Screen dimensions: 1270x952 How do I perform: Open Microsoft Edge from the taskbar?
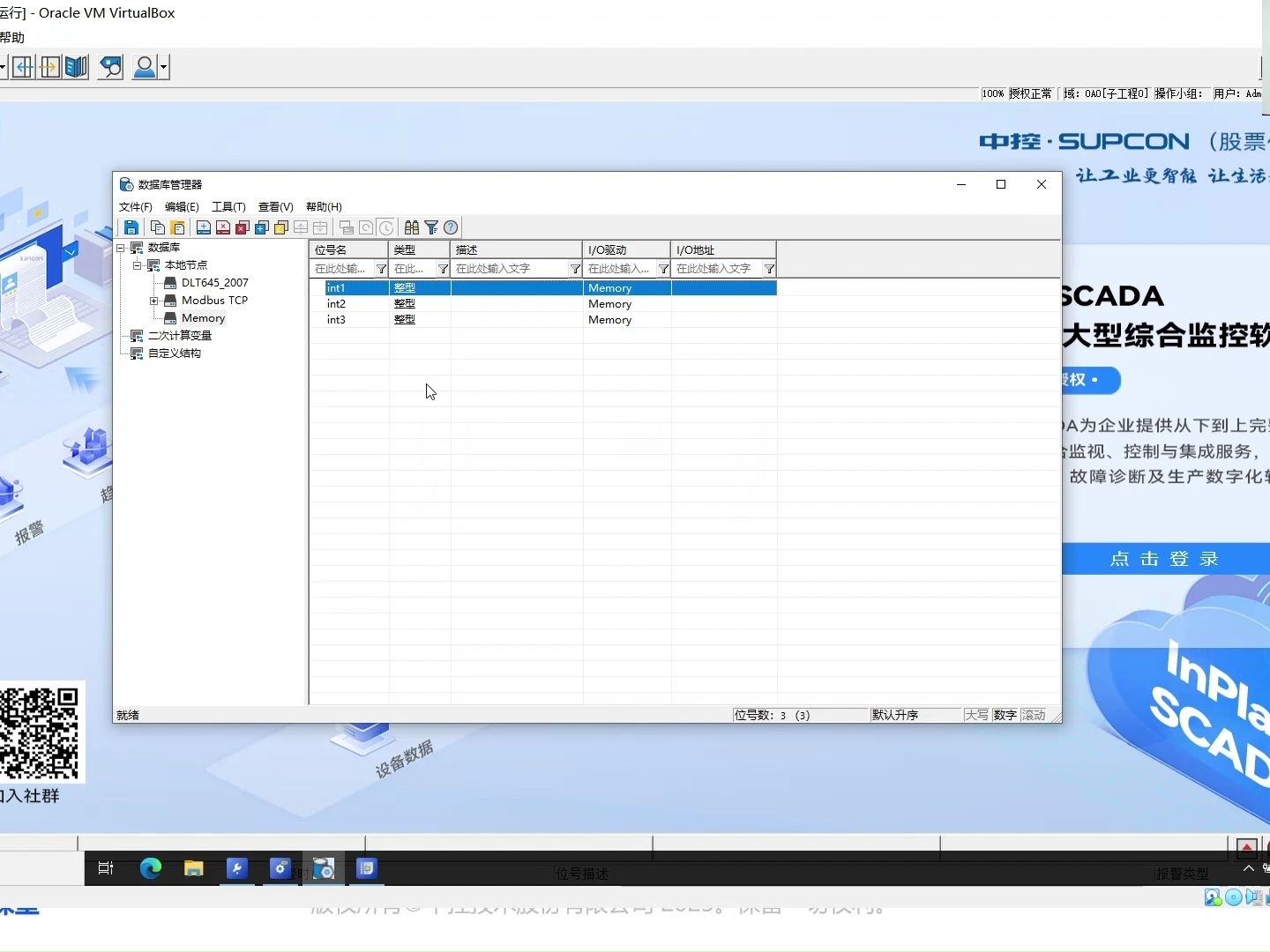[151, 868]
